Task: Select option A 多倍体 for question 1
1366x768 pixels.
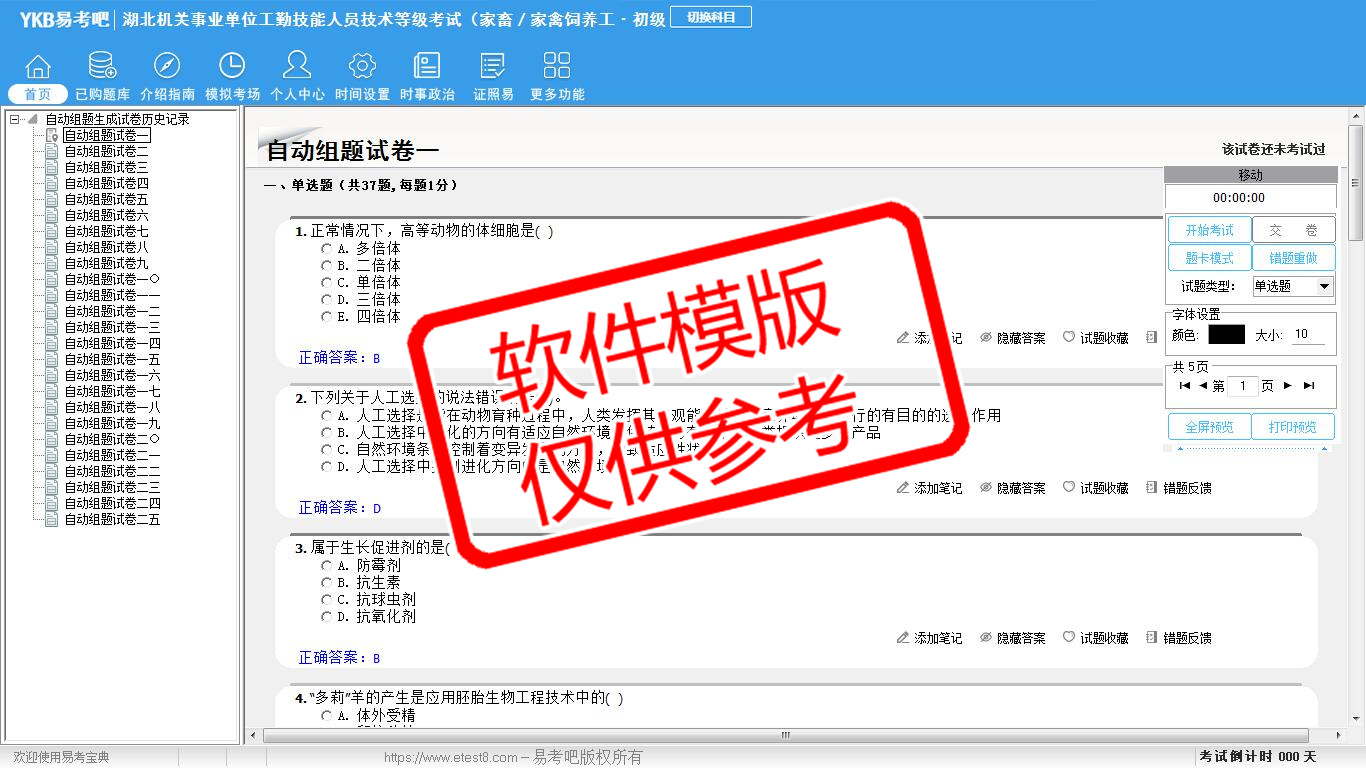Action: tap(326, 249)
